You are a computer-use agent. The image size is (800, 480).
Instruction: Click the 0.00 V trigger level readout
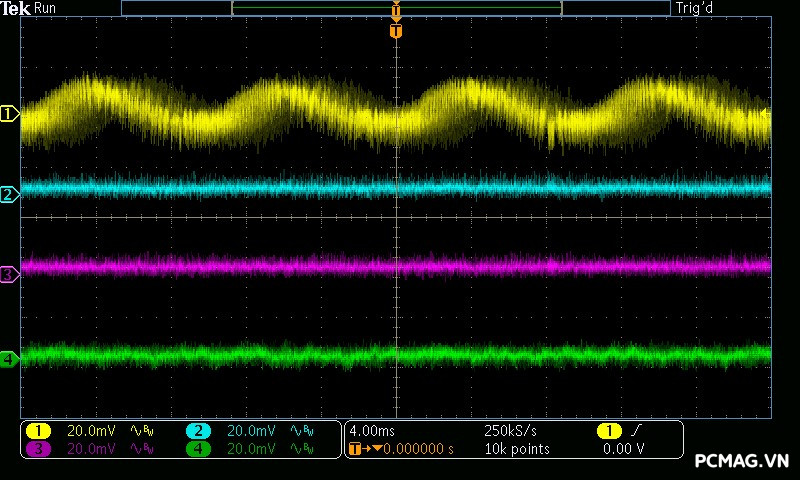(x=623, y=449)
